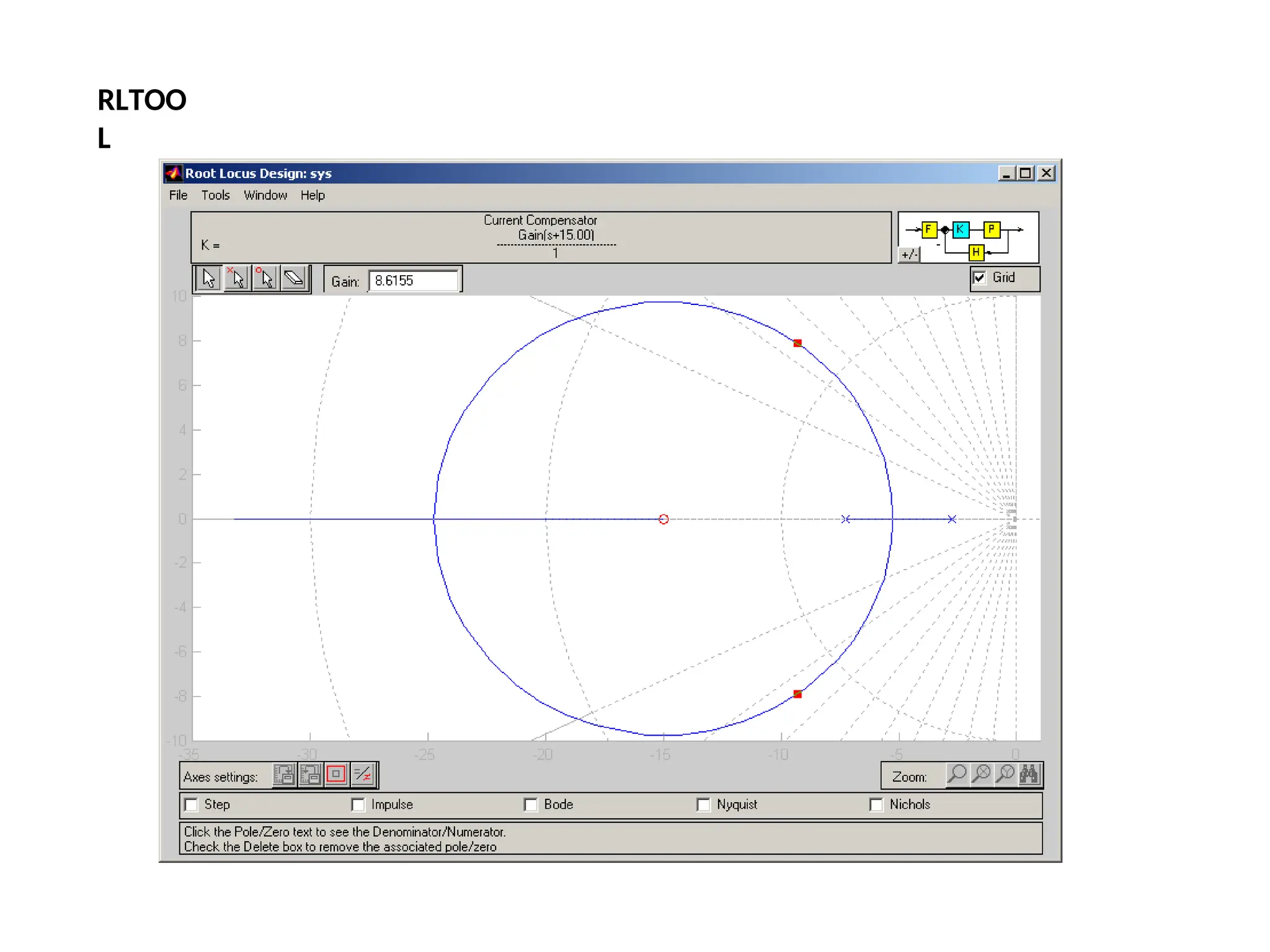Click the square axes red box icon
Screen dimensions: 1270x952
click(336, 774)
